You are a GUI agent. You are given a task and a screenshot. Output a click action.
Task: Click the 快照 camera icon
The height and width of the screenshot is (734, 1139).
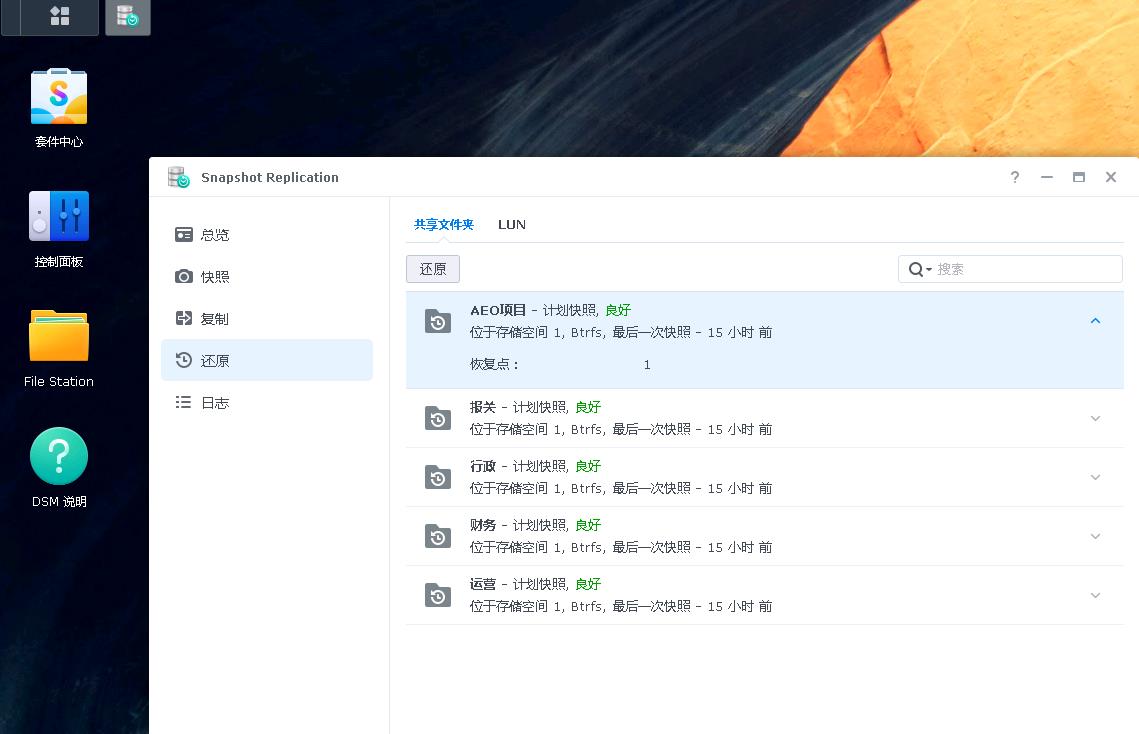pos(184,276)
